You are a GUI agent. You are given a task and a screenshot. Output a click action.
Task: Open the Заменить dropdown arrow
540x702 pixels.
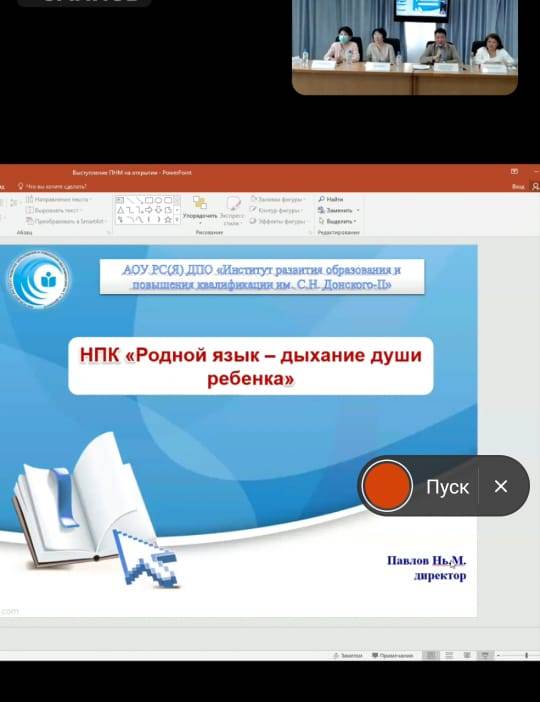tap(358, 210)
